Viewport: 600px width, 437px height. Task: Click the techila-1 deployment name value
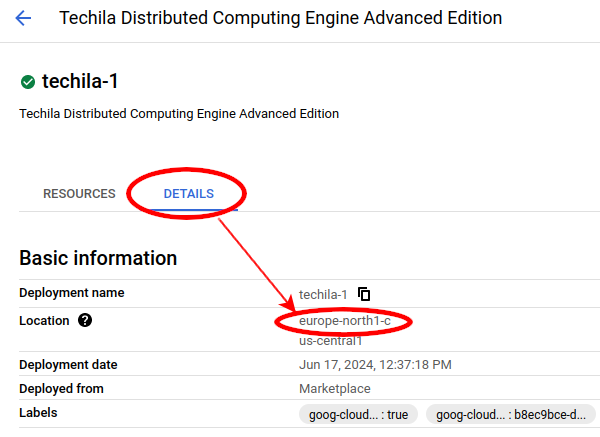click(x=323, y=294)
